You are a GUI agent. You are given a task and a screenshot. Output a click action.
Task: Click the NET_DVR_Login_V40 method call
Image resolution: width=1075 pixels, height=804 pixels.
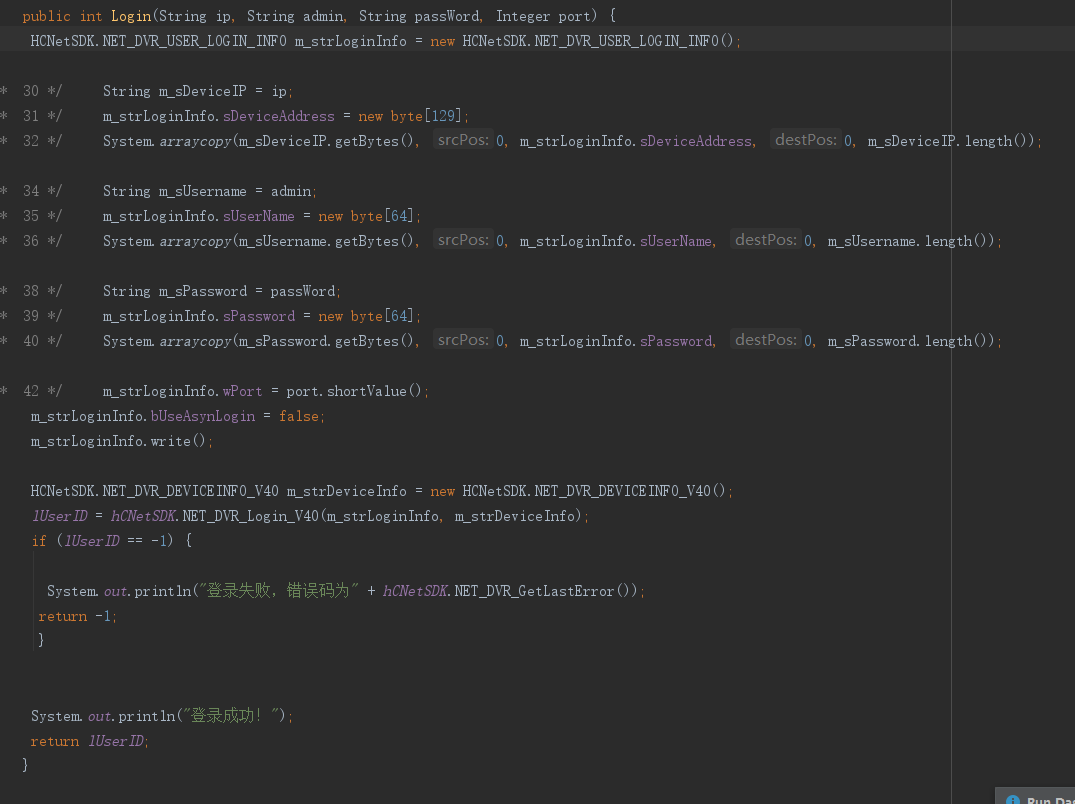[x=250, y=516]
